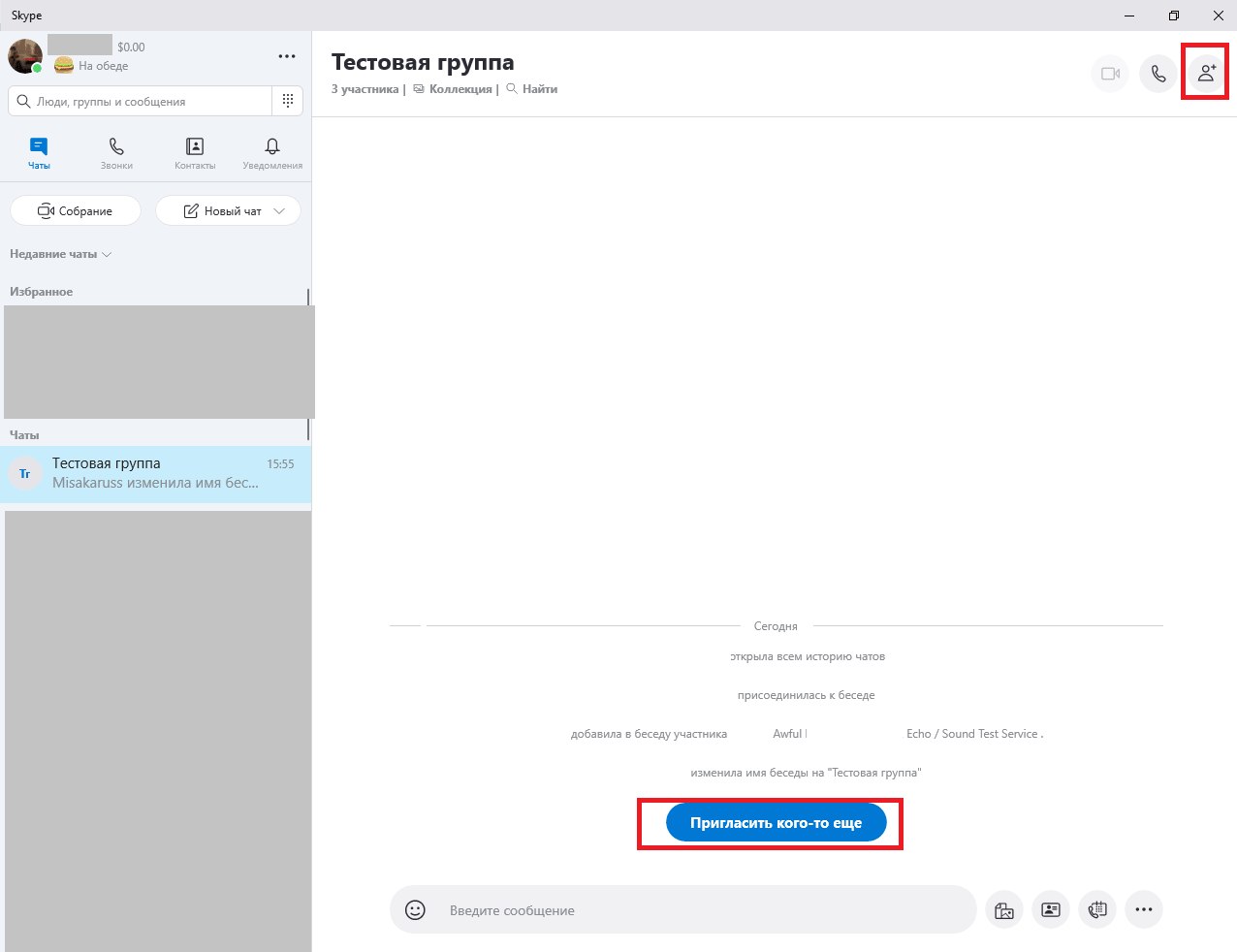This screenshot has width=1237, height=952.
Task: Expand the Новый чат dropdown arrow
Action: (x=279, y=210)
